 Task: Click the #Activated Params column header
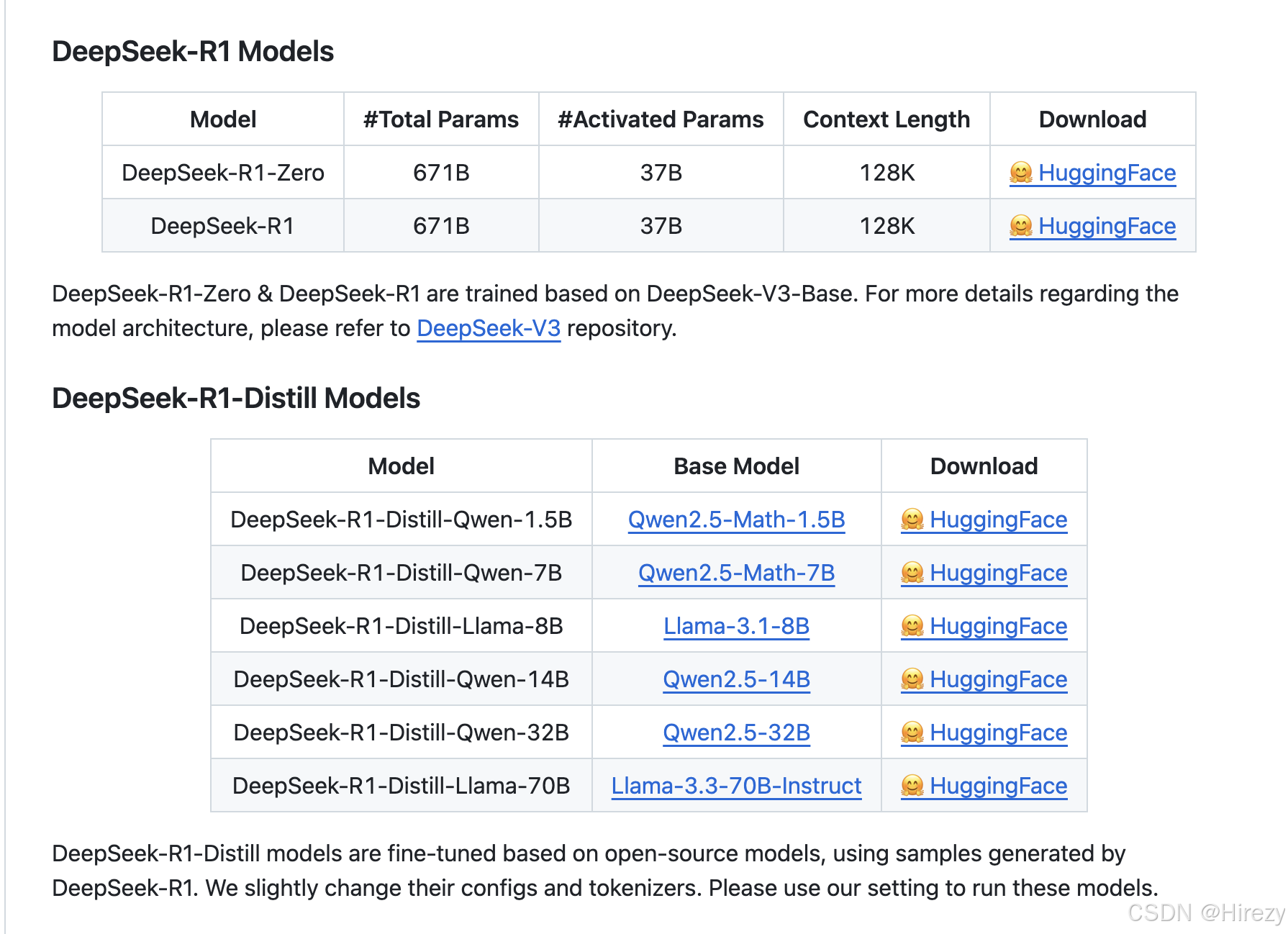661,119
